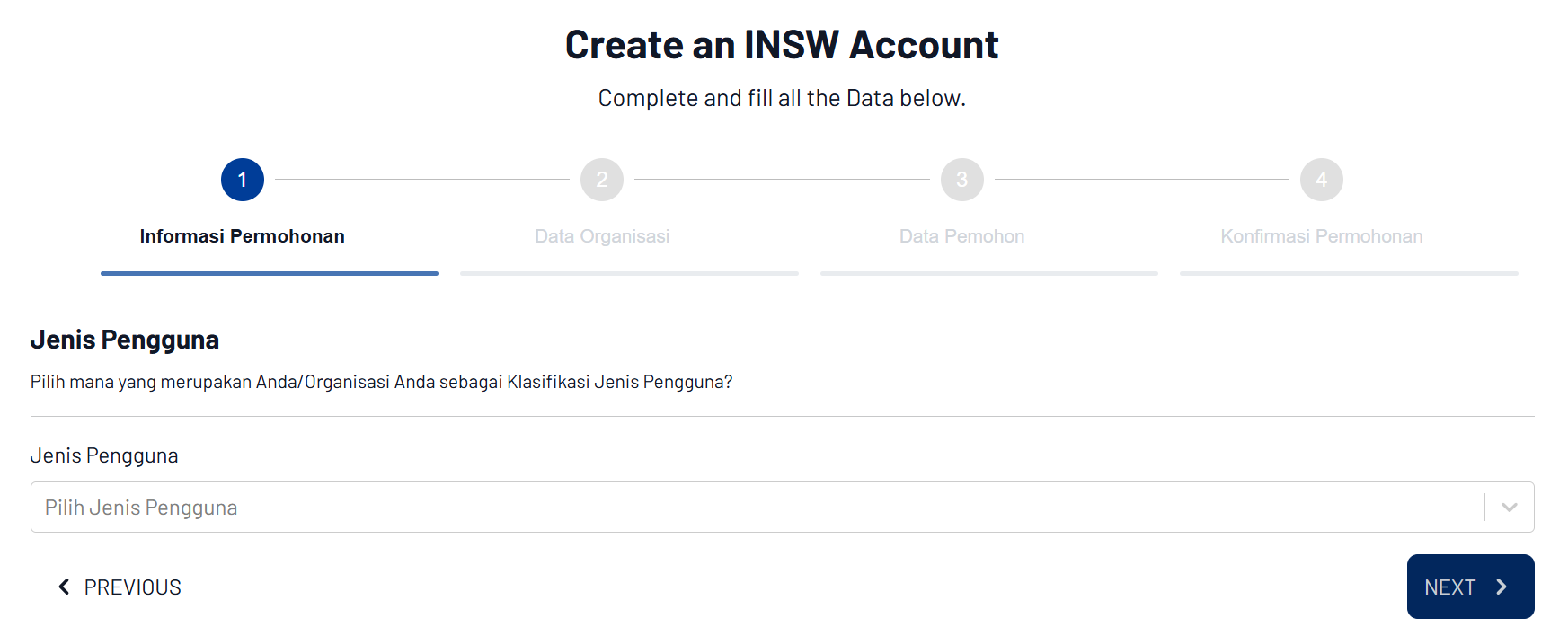Screen dimensions: 1568x636
Task: Click the right chevron inside NEXT button
Action: (1501, 587)
